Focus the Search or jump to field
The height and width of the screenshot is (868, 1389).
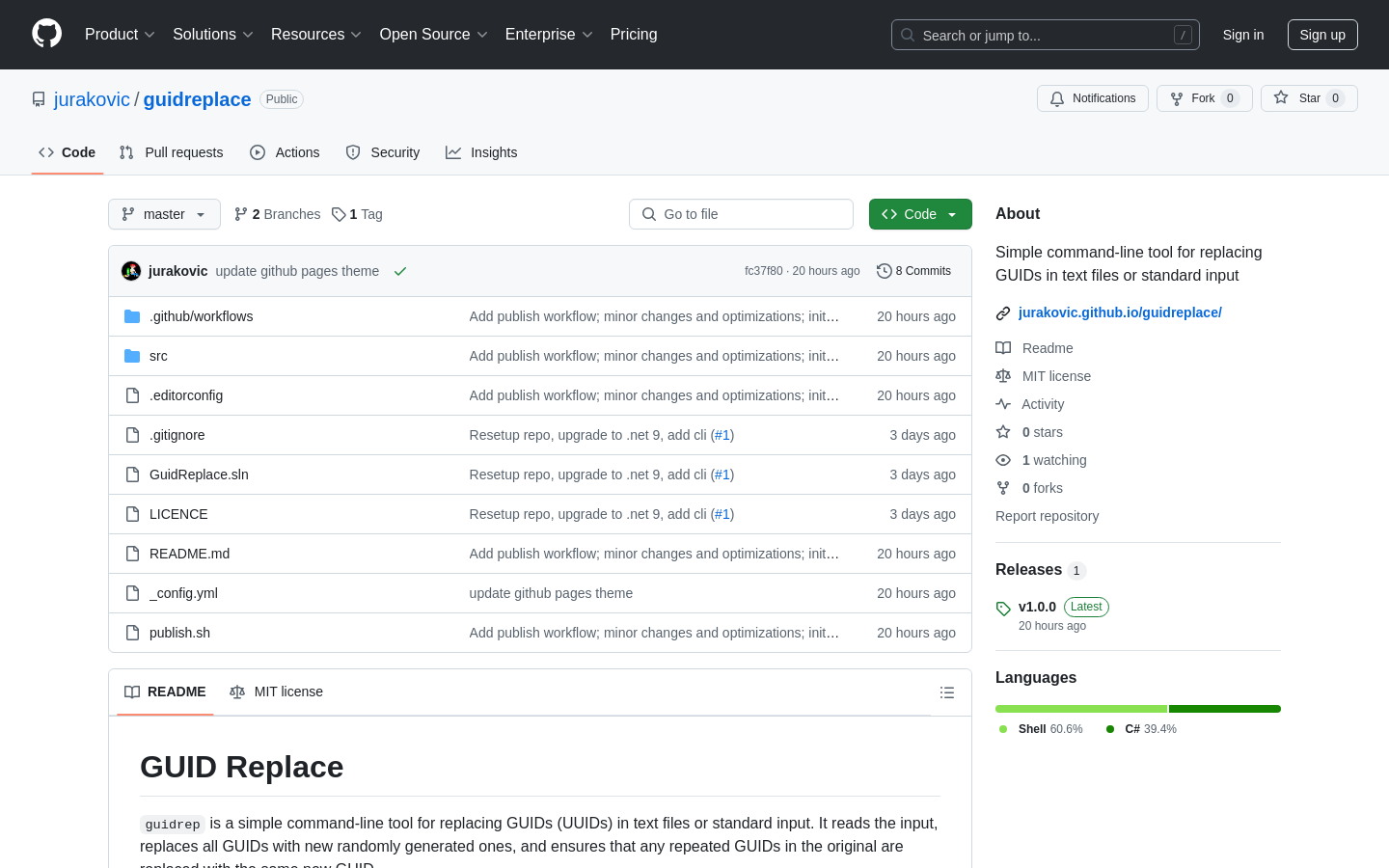pos(1046,35)
